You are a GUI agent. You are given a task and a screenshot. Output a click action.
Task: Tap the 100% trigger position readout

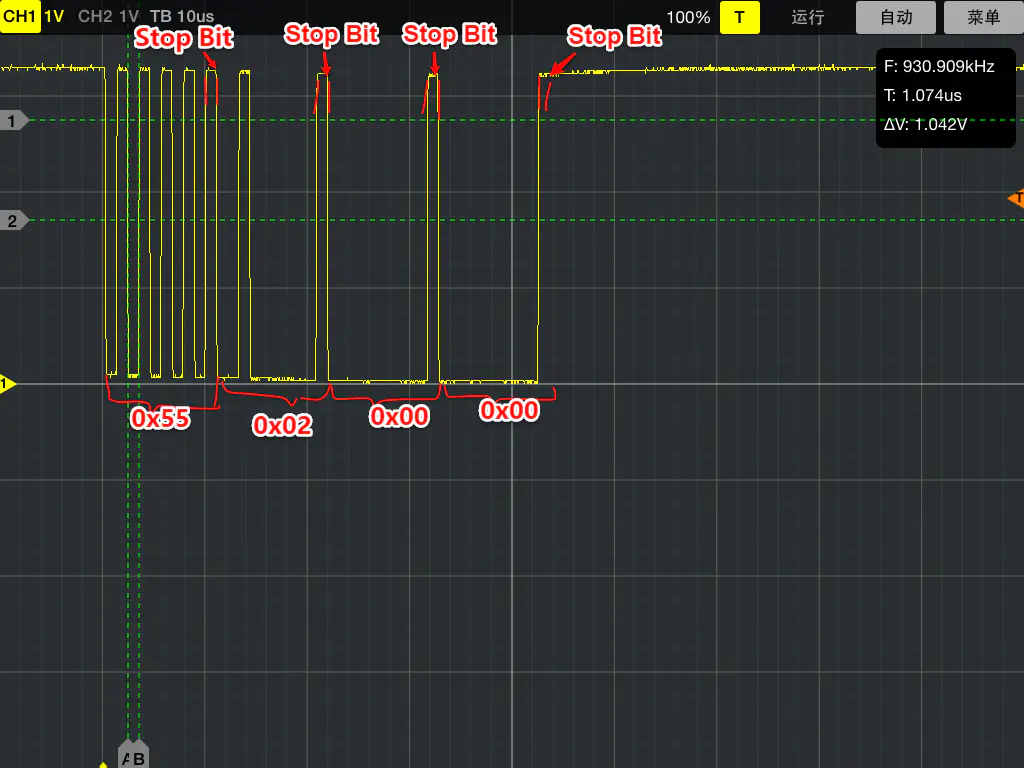tap(688, 18)
